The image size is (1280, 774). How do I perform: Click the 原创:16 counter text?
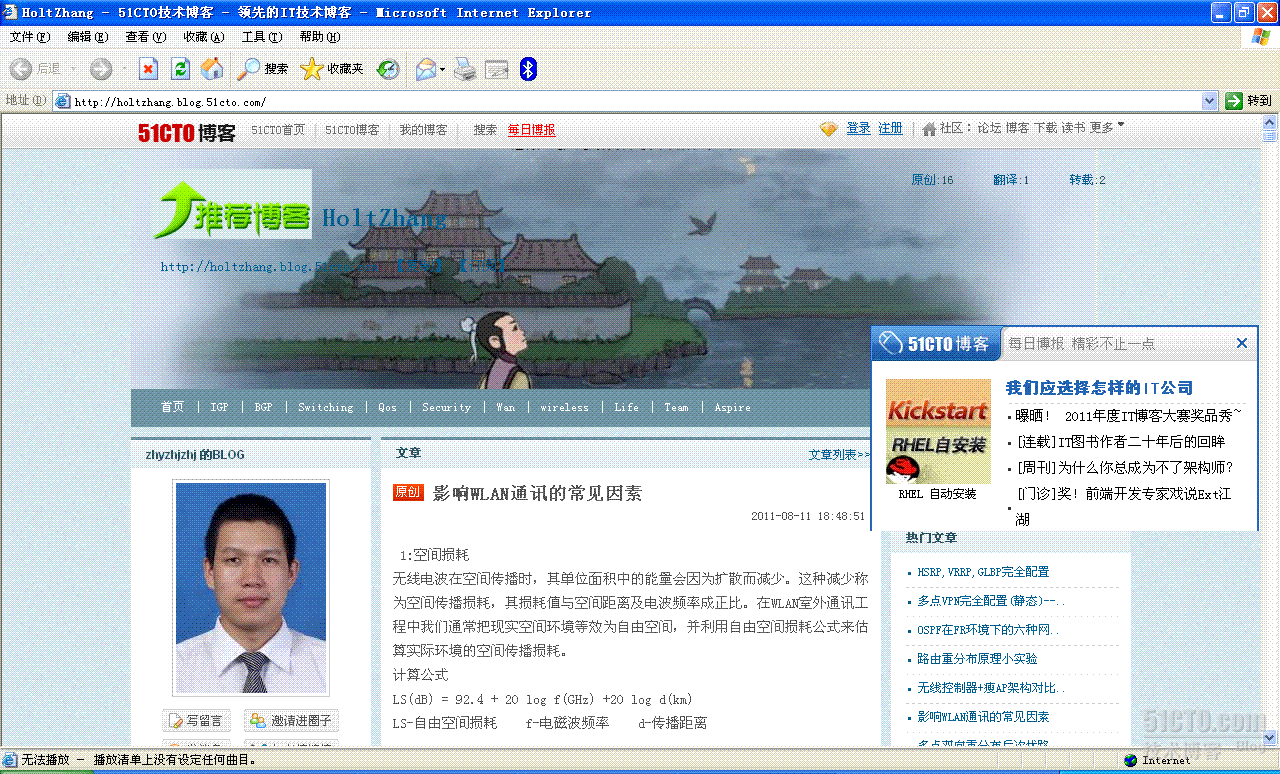click(x=932, y=180)
